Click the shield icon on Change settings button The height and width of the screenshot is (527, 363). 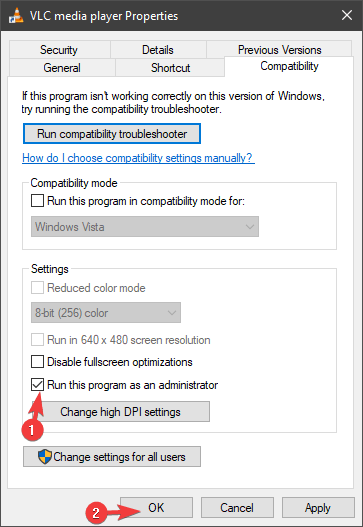point(45,456)
